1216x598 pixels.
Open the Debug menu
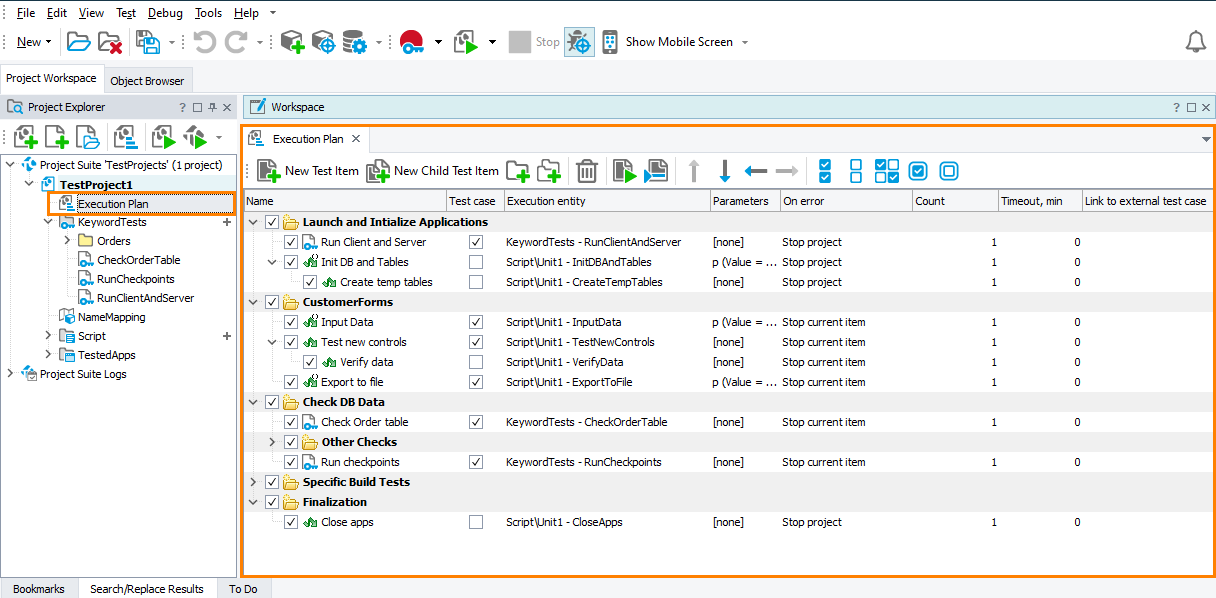tap(164, 12)
